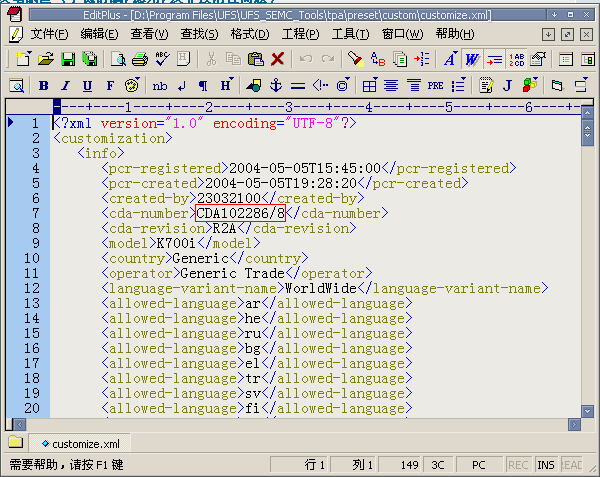Click the Save file toolbar icon
600x477 pixels.
pos(68,60)
